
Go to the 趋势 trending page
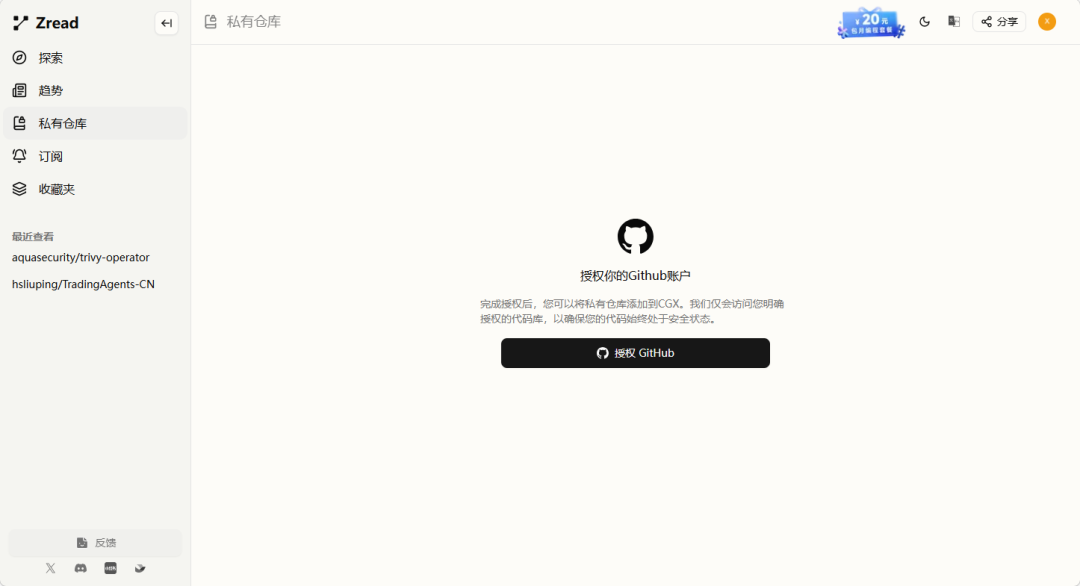[95, 90]
